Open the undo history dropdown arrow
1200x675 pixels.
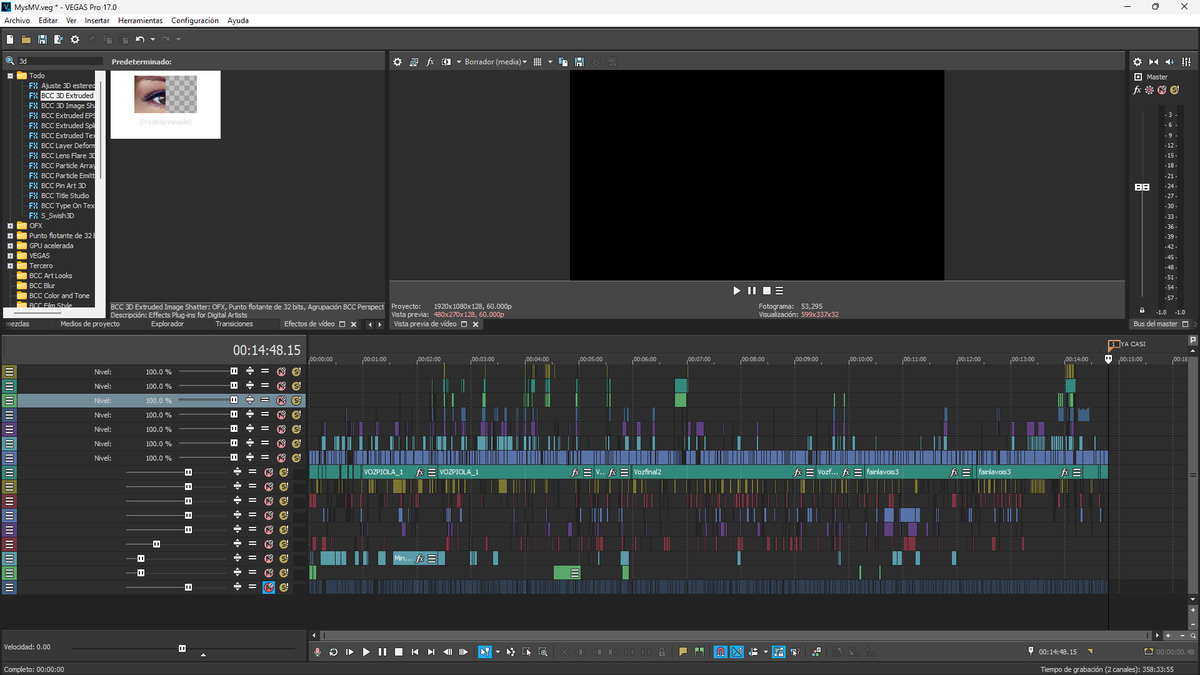coord(152,39)
